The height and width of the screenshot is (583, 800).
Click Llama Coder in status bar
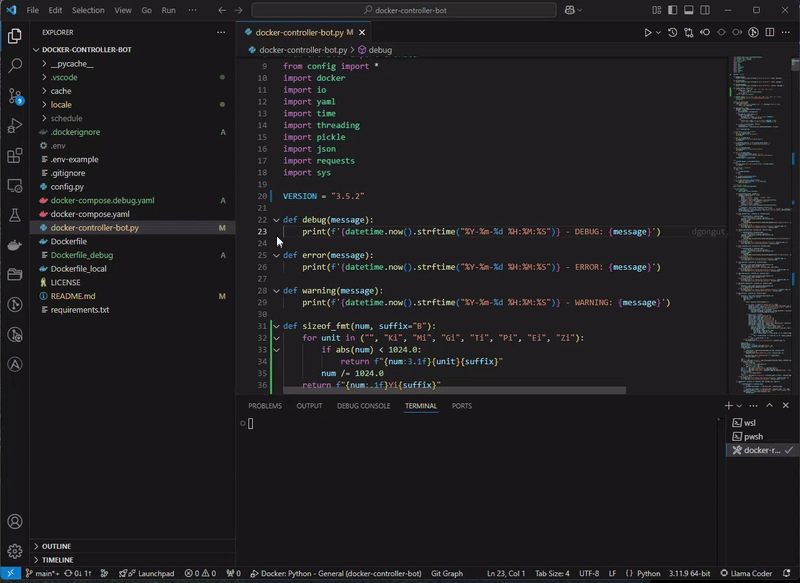[750, 574]
